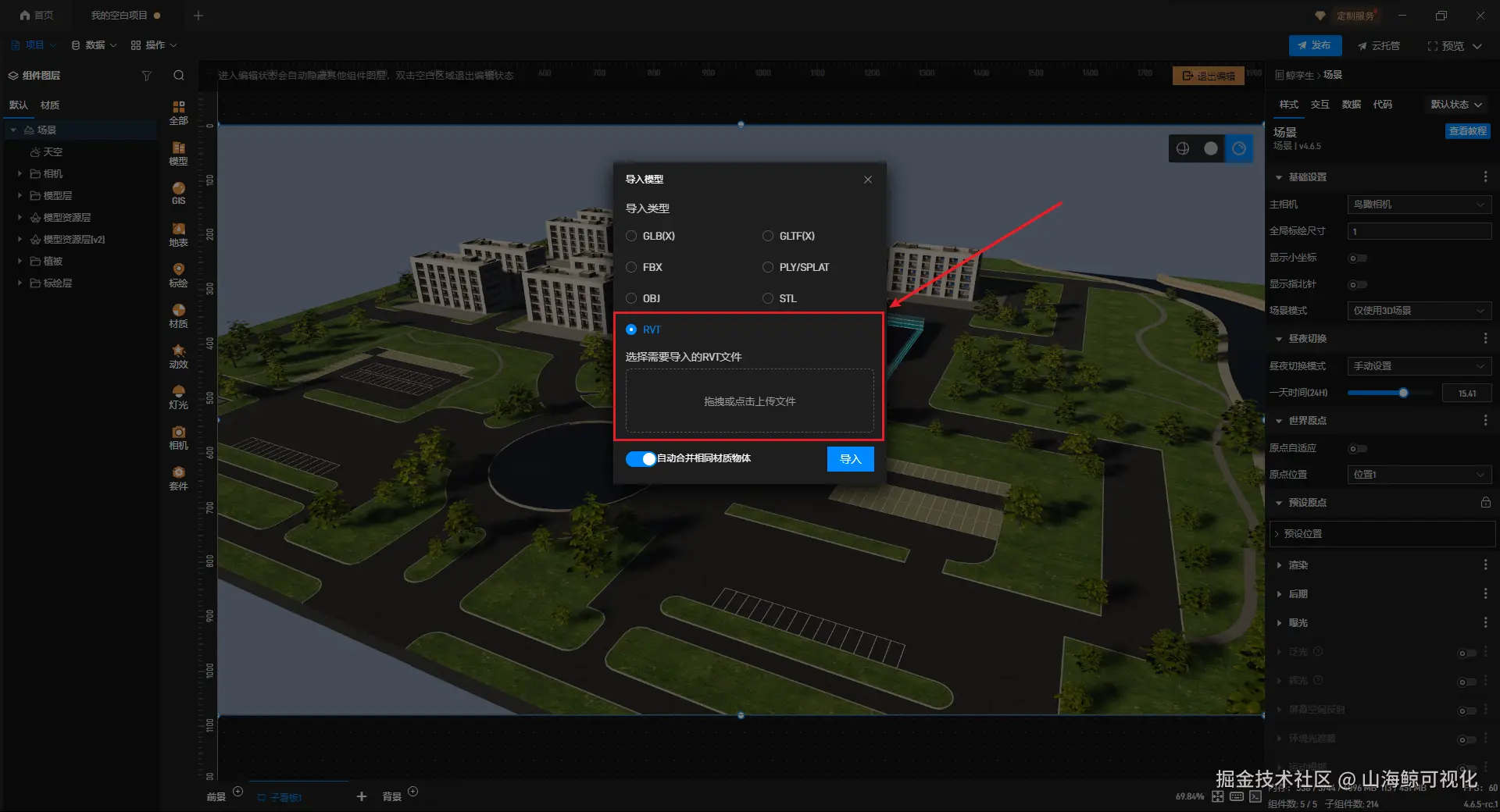The height and width of the screenshot is (812, 1500).
Task: Open the GIS component category
Action: (178, 193)
